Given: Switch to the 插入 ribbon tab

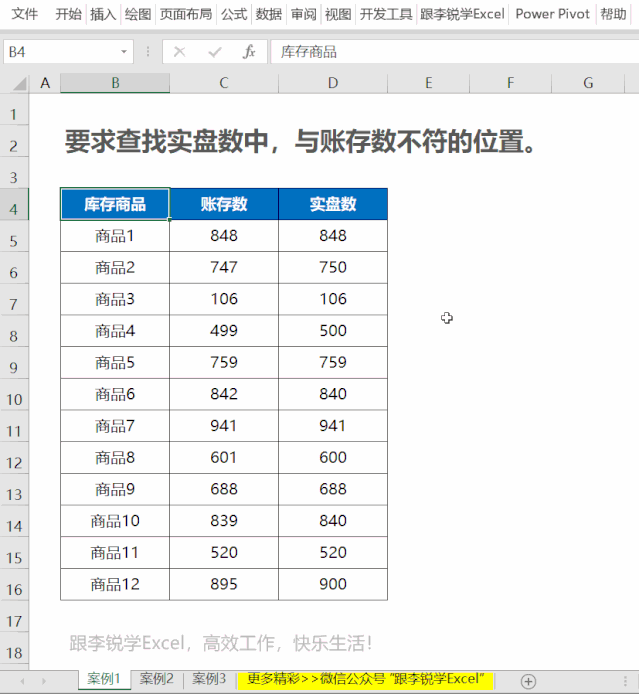Looking at the screenshot, I should 103,14.
